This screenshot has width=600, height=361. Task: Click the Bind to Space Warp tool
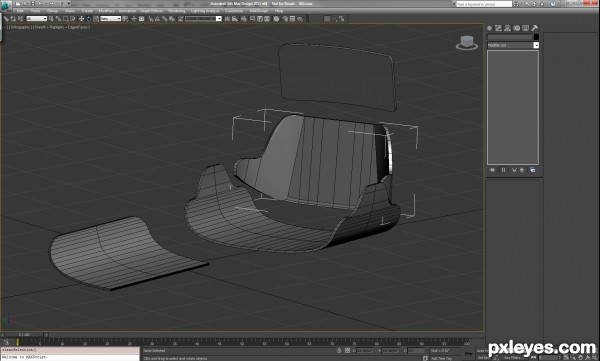tap(20, 18)
